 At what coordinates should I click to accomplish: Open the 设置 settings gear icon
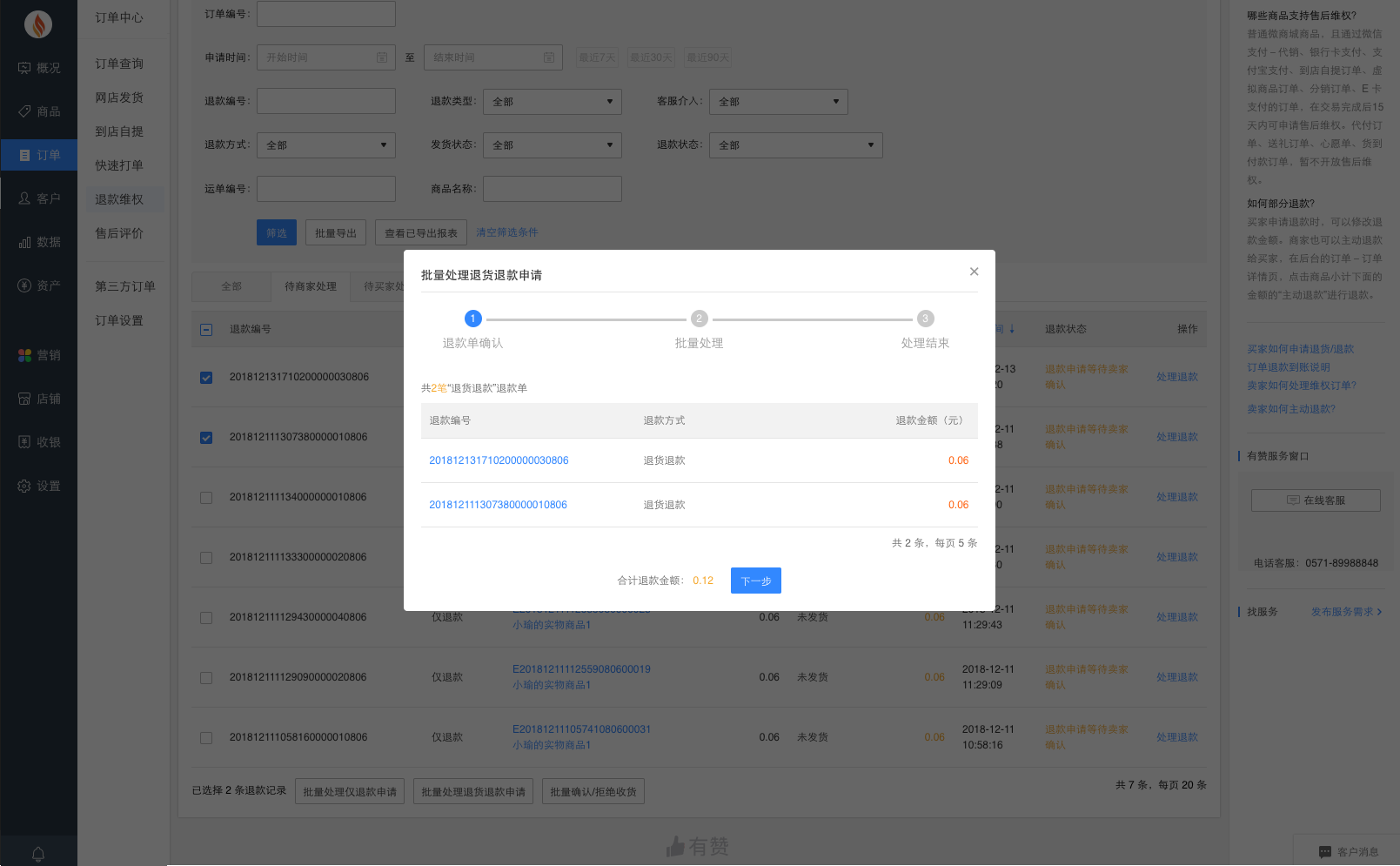click(24, 486)
